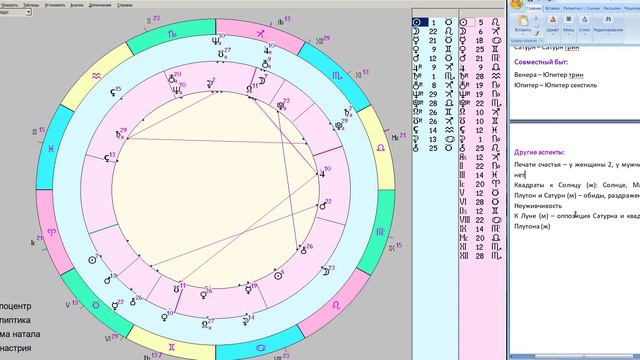Open the Справка menu
This screenshot has width=640, height=360.
point(124,5)
